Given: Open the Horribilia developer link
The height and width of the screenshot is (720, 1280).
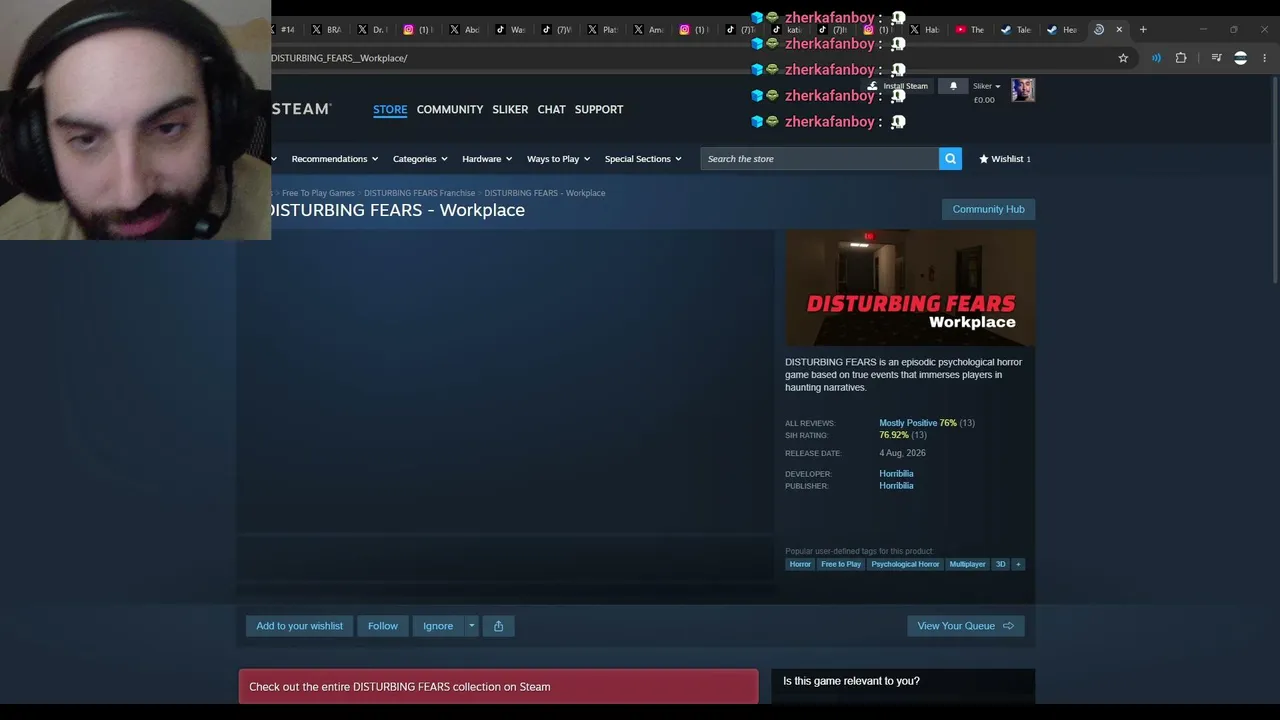Looking at the screenshot, I should coord(896,474).
